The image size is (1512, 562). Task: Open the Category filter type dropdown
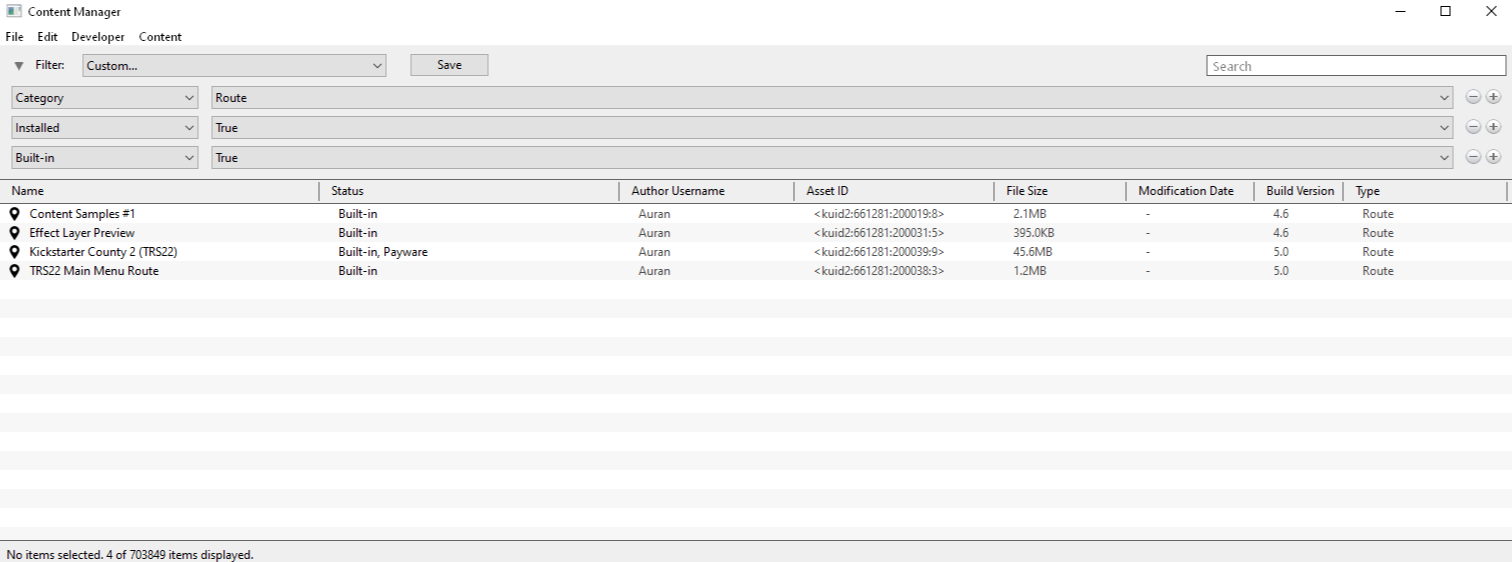104,98
